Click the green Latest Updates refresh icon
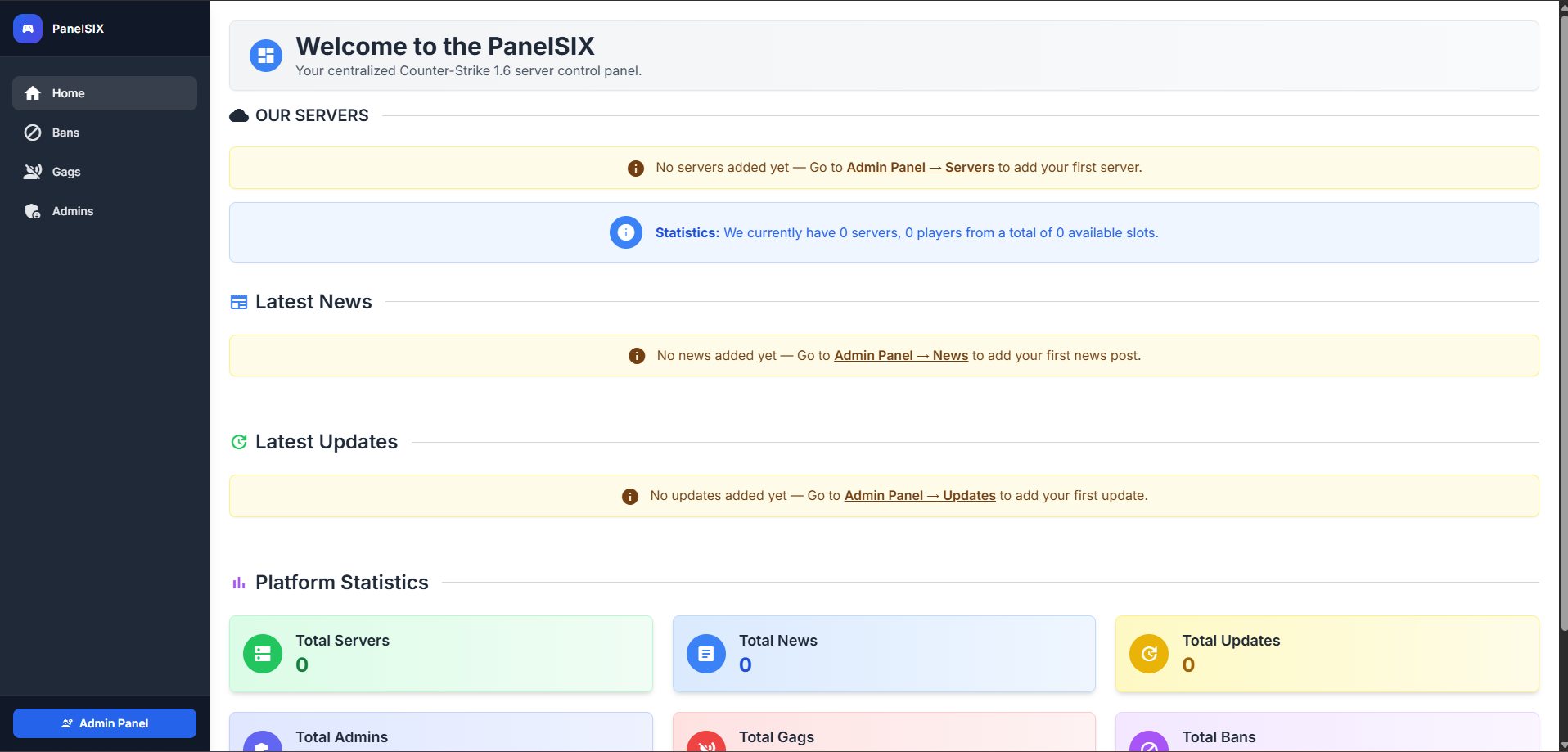This screenshot has height=752, width=1568. pos(239,442)
